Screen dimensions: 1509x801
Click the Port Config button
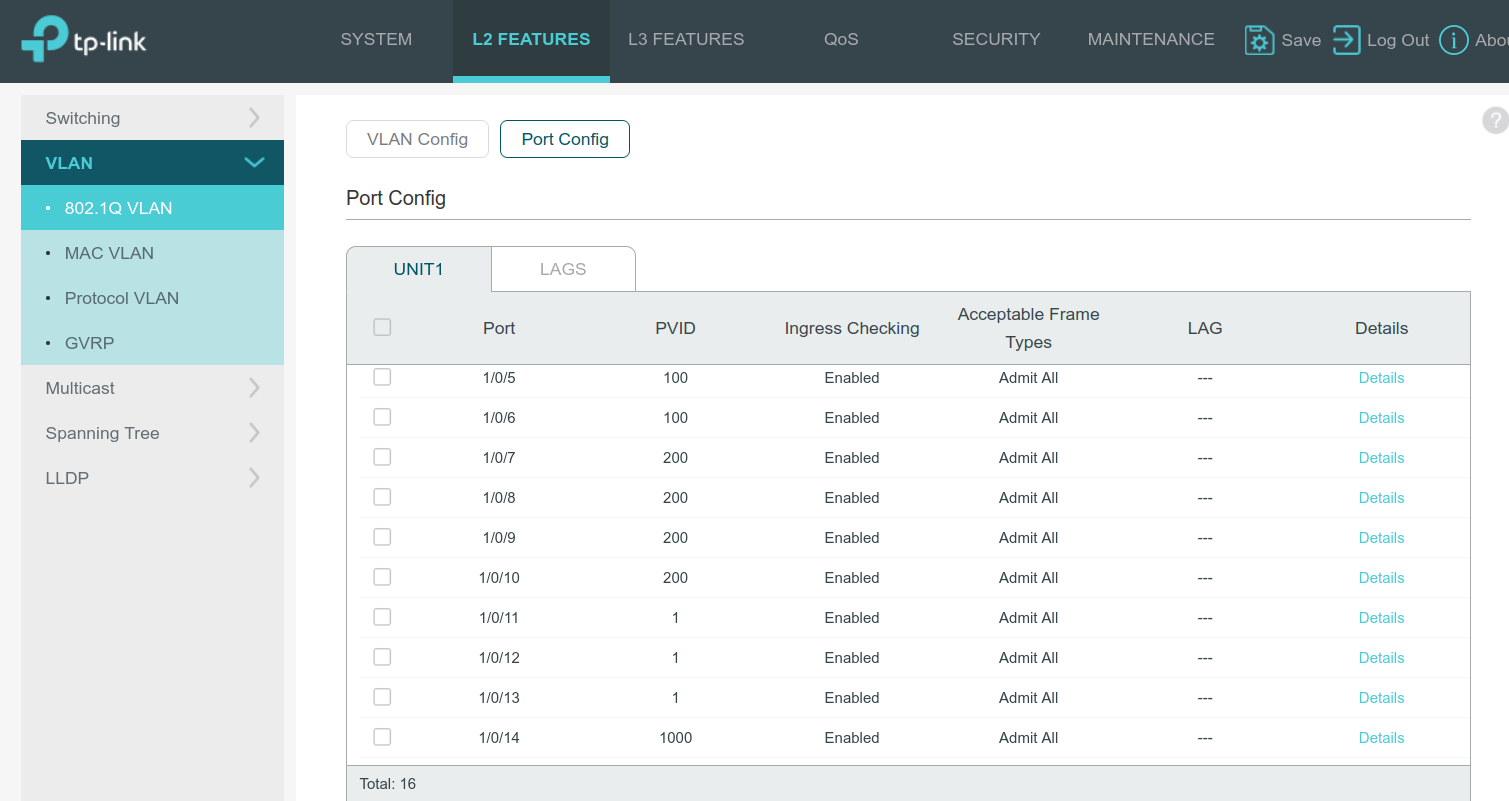pyautogui.click(x=565, y=139)
